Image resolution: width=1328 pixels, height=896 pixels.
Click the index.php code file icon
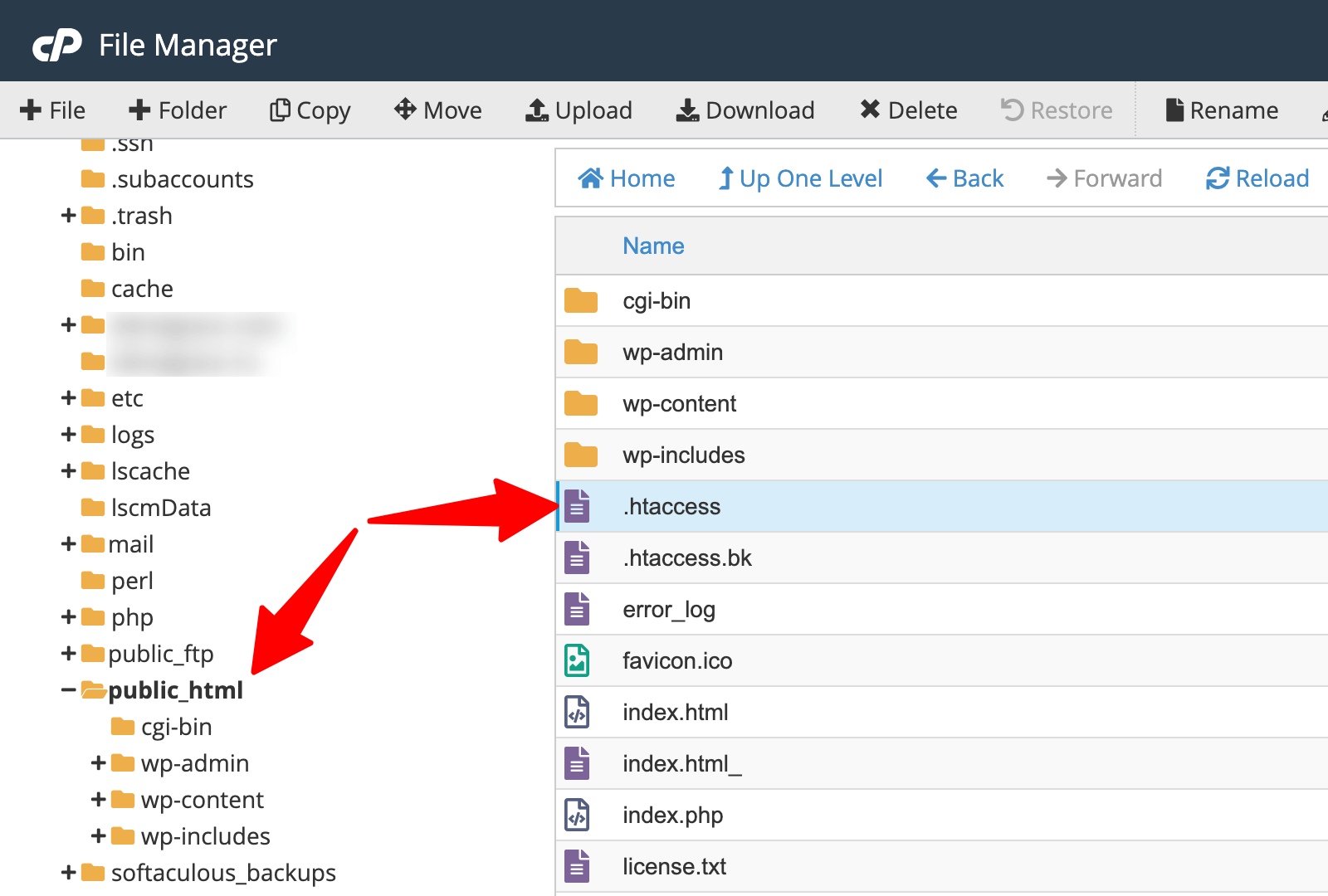[x=578, y=815]
